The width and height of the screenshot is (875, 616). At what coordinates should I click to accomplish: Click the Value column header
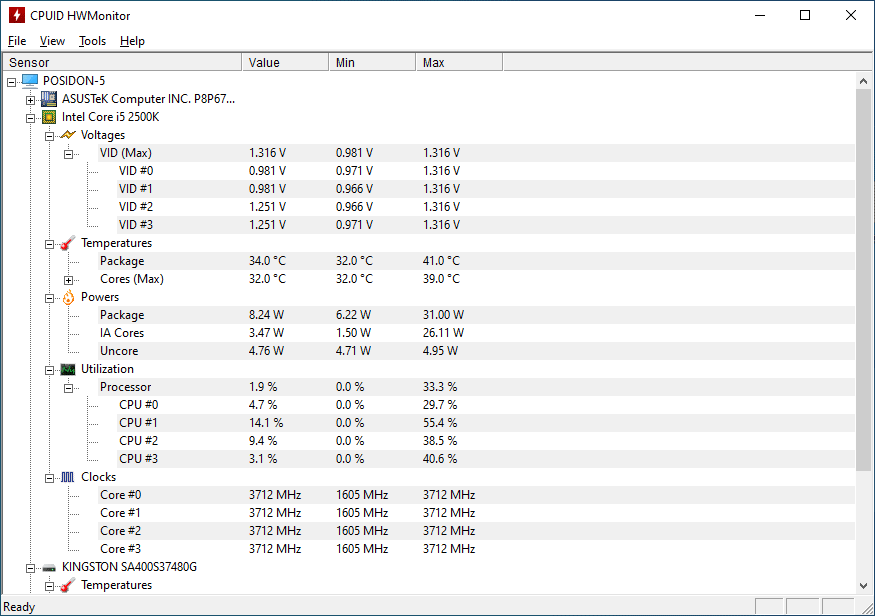tap(285, 62)
